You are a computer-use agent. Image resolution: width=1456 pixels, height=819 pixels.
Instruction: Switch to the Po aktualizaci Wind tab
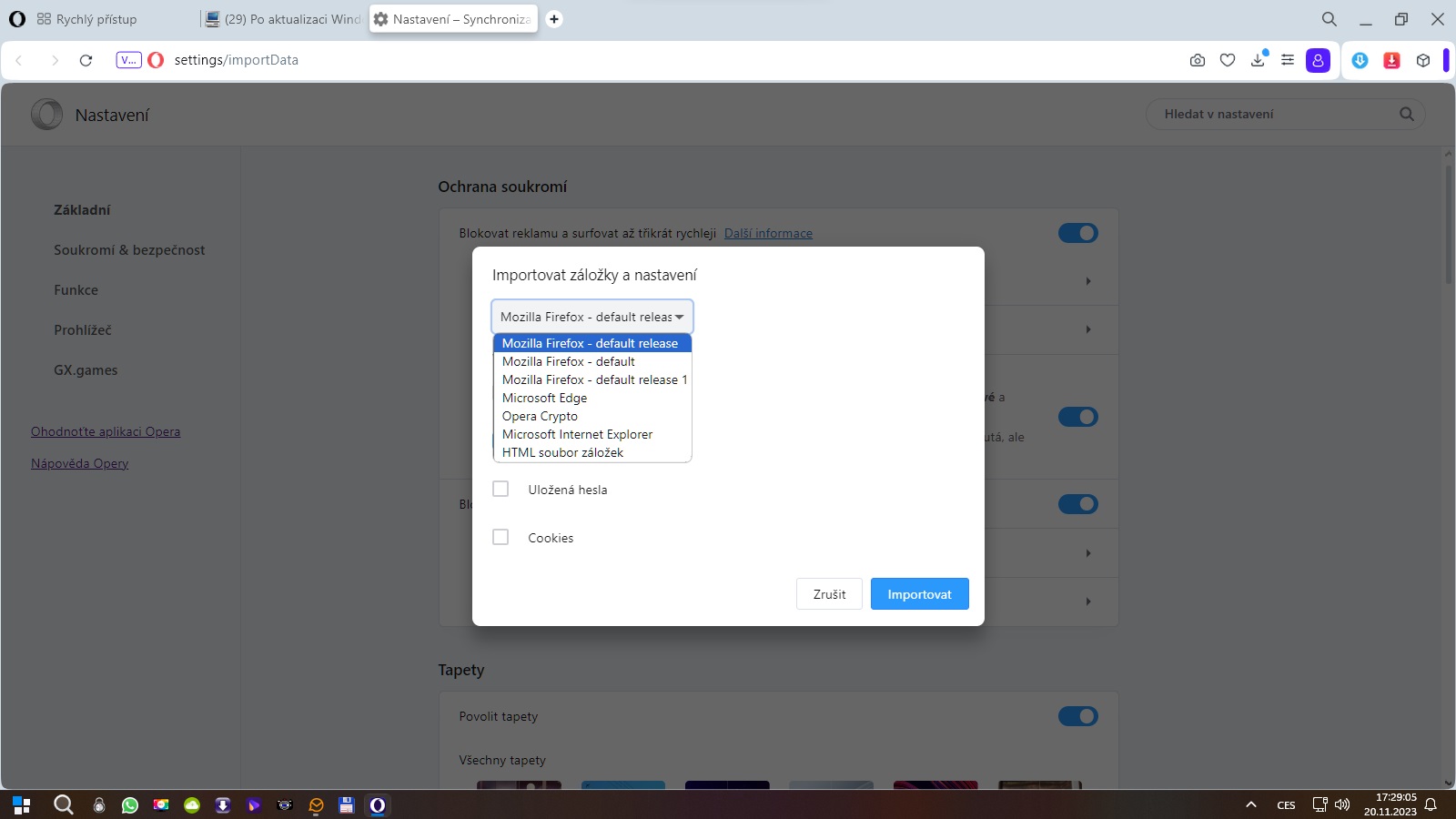283,19
